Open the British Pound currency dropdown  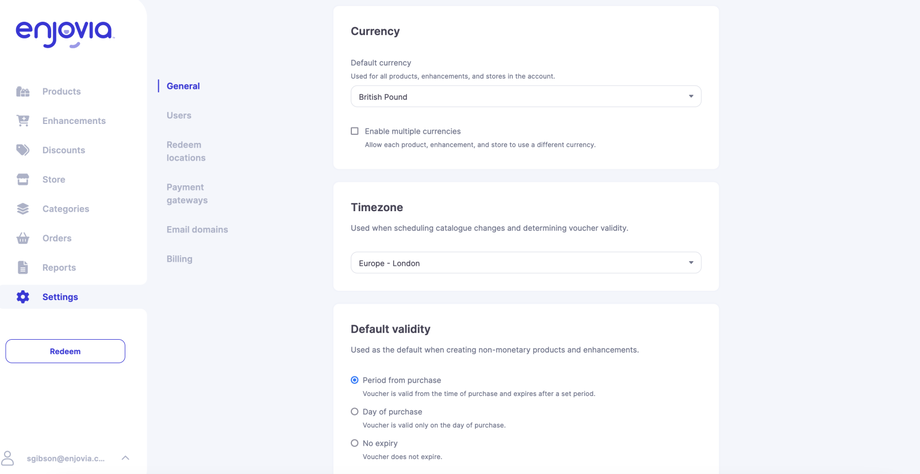point(525,97)
